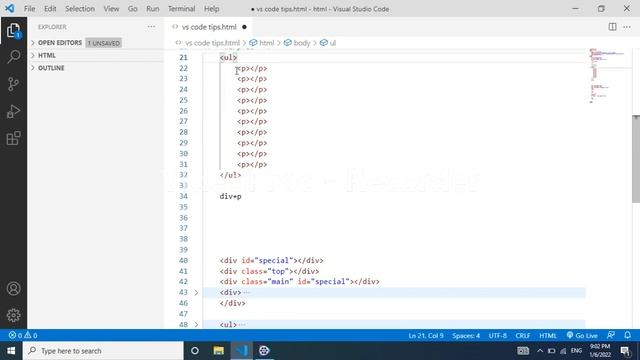The height and width of the screenshot is (360, 640).
Task: Open the Edit menu
Action: [x=50, y=9]
